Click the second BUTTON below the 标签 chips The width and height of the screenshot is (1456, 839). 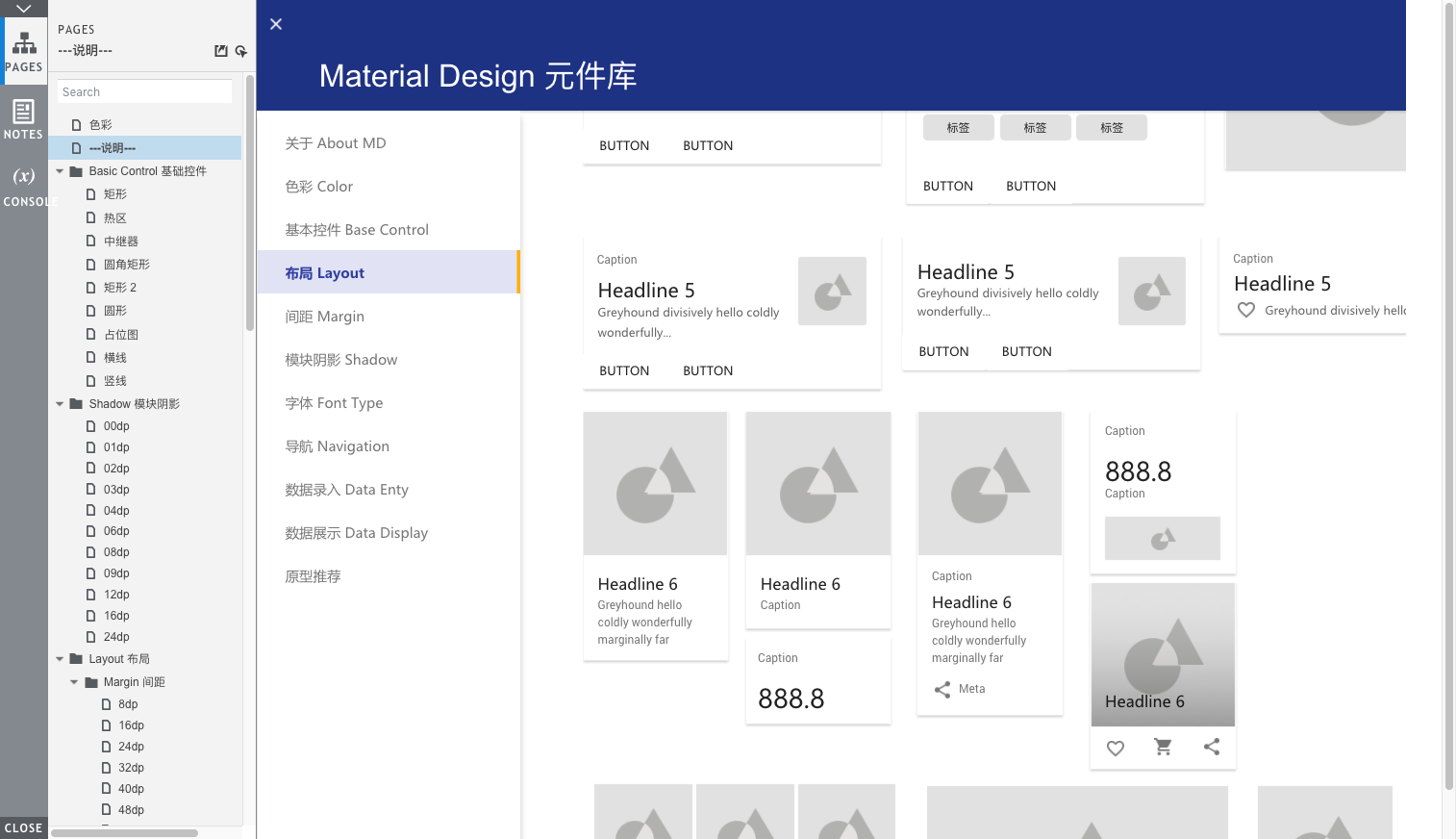[x=1031, y=186]
